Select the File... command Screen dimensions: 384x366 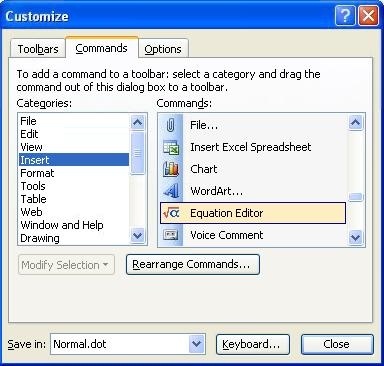204,126
